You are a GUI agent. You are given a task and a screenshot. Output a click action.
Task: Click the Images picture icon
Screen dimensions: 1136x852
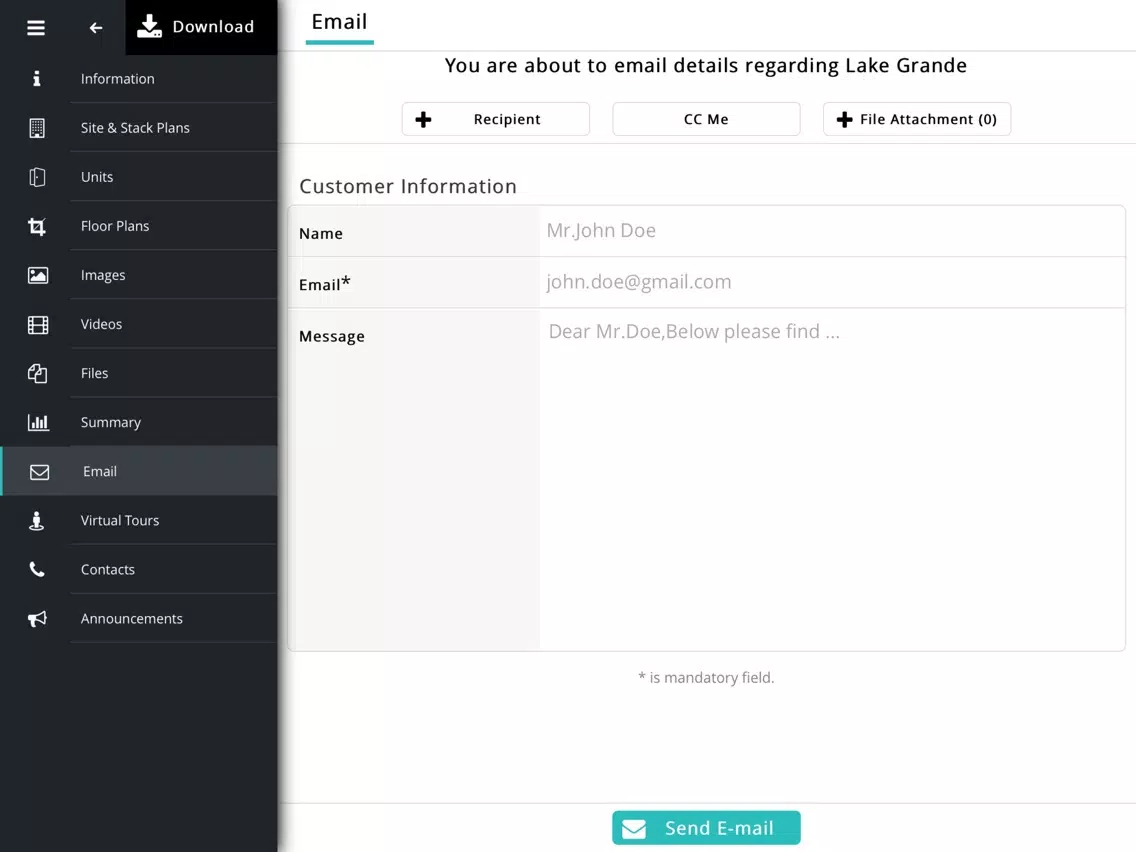(x=38, y=275)
